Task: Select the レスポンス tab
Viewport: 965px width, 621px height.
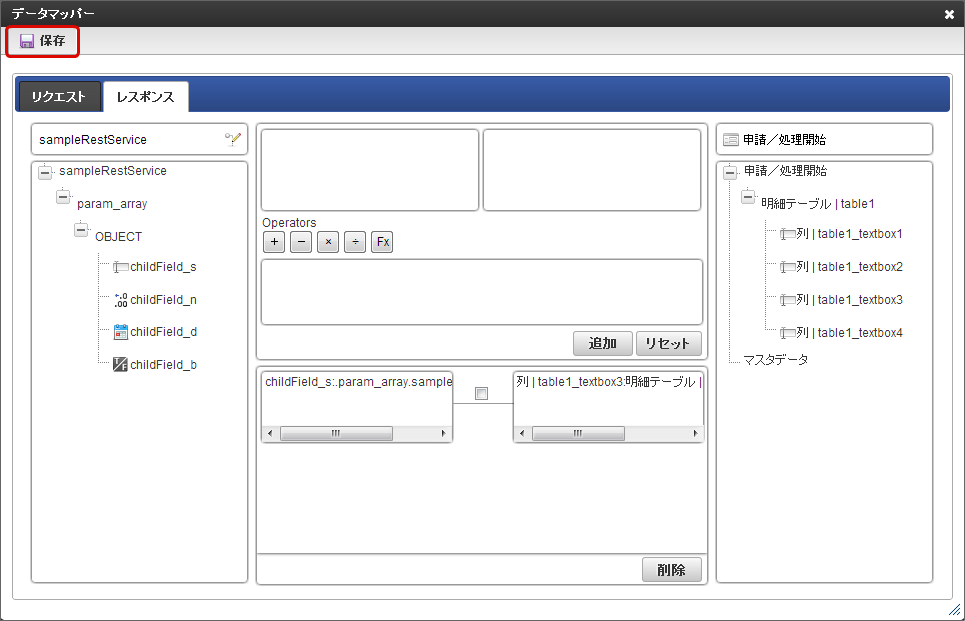Action: point(146,97)
